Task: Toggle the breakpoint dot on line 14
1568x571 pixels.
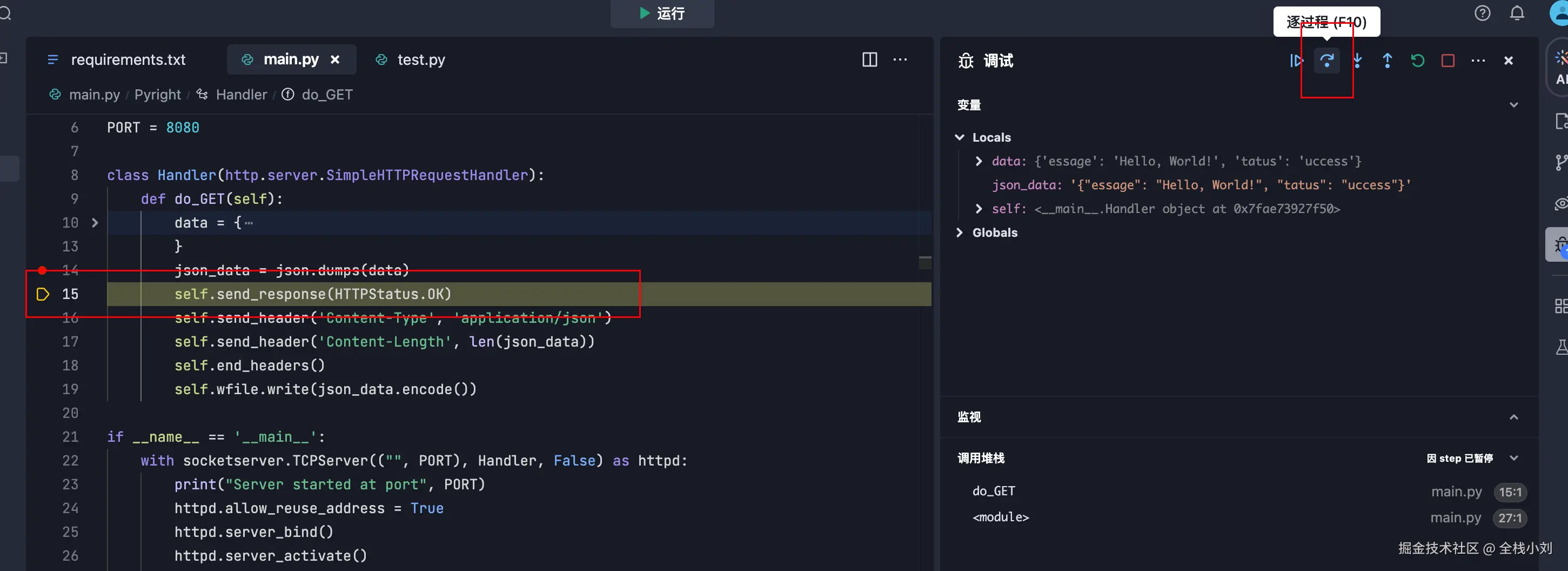Action: [42, 270]
